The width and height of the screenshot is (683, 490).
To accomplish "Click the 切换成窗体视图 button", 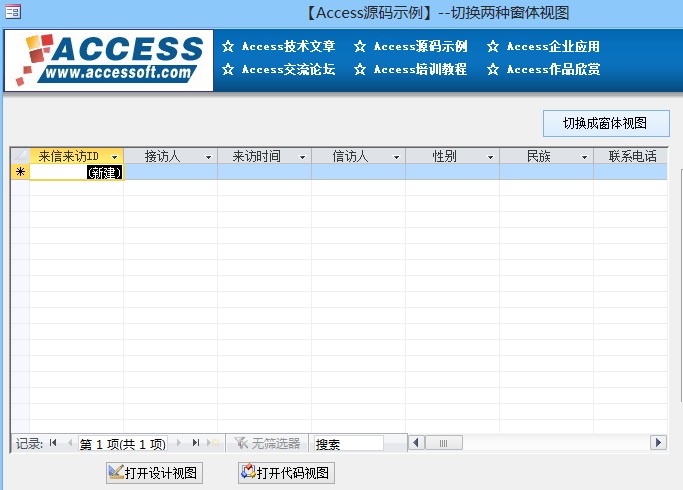I will pyautogui.click(x=606, y=123).
